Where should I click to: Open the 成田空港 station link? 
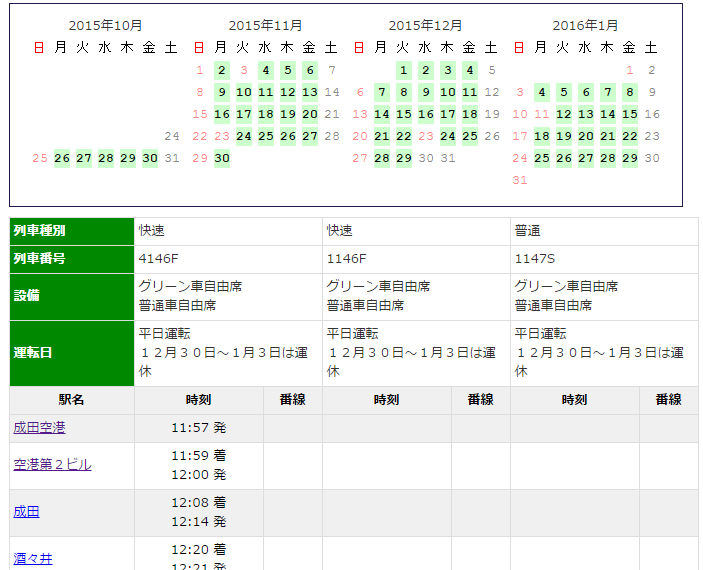click(39, 428)
